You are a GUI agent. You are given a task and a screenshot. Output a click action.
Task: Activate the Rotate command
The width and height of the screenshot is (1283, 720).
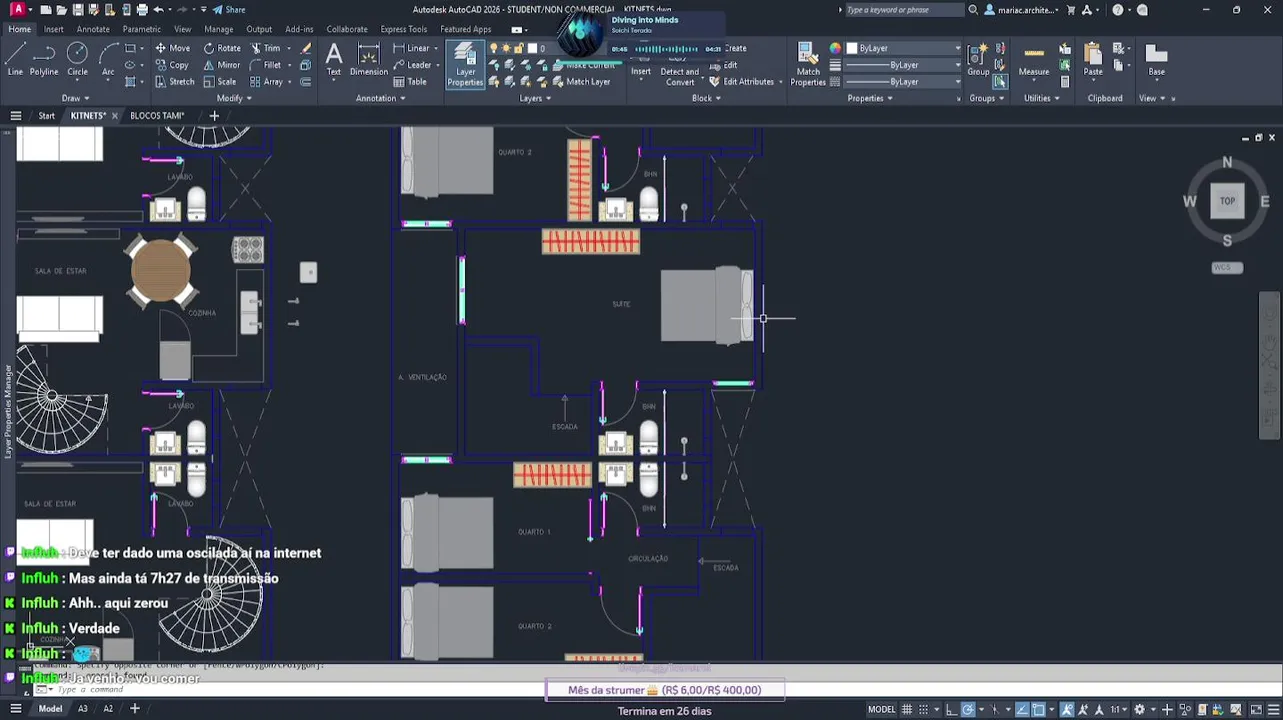[x=222, y=48]
